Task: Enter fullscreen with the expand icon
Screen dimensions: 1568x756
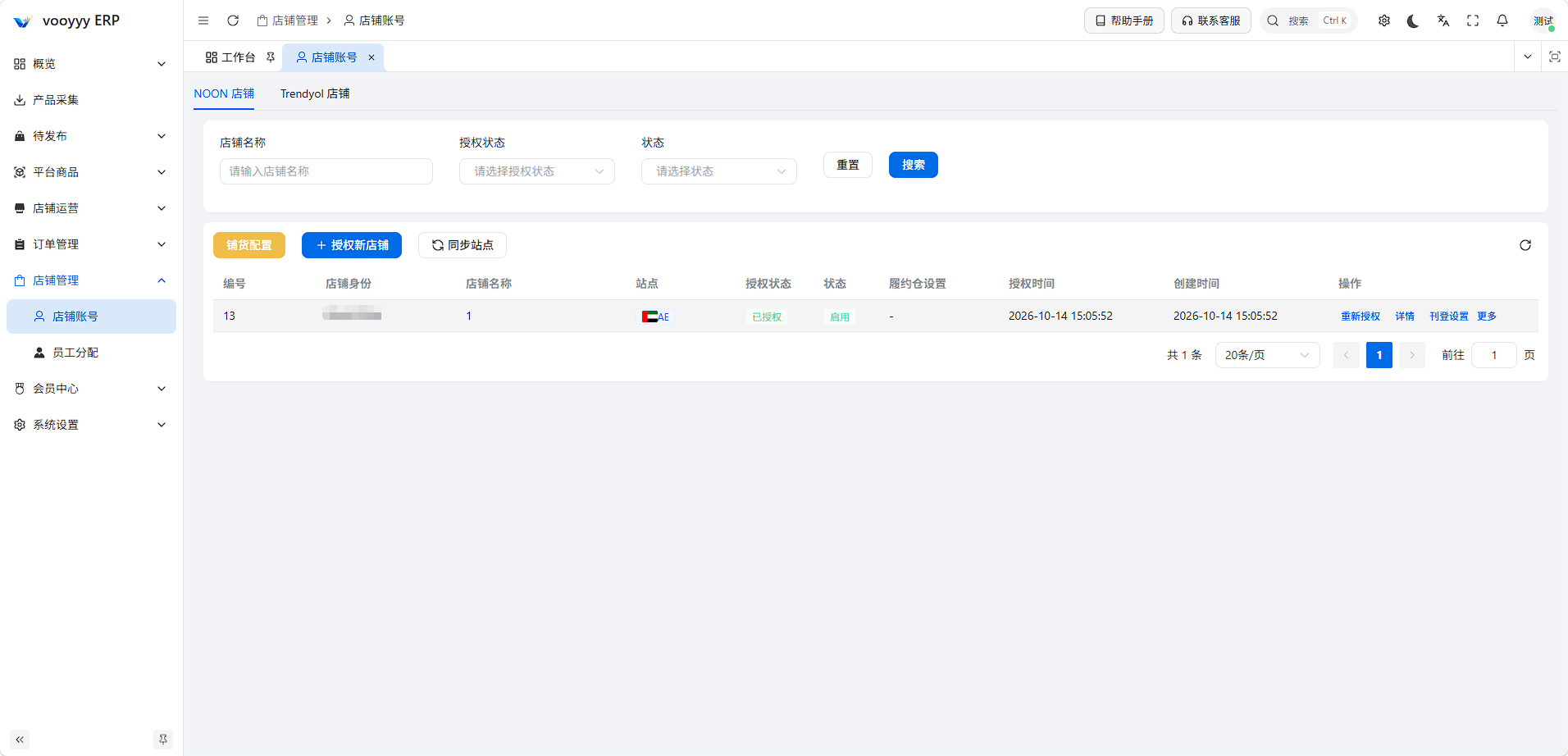Action: (x=1473, y=20)
